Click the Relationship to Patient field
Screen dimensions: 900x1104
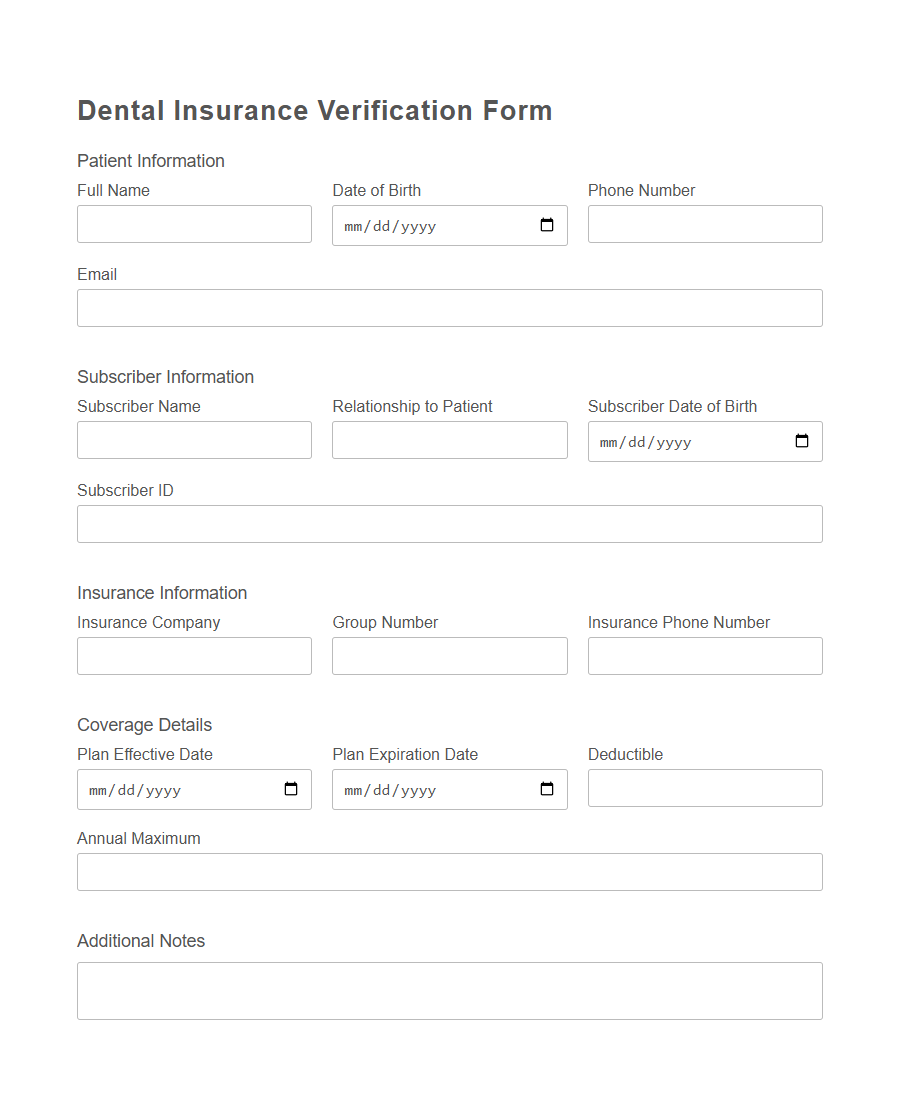[449, 439]
